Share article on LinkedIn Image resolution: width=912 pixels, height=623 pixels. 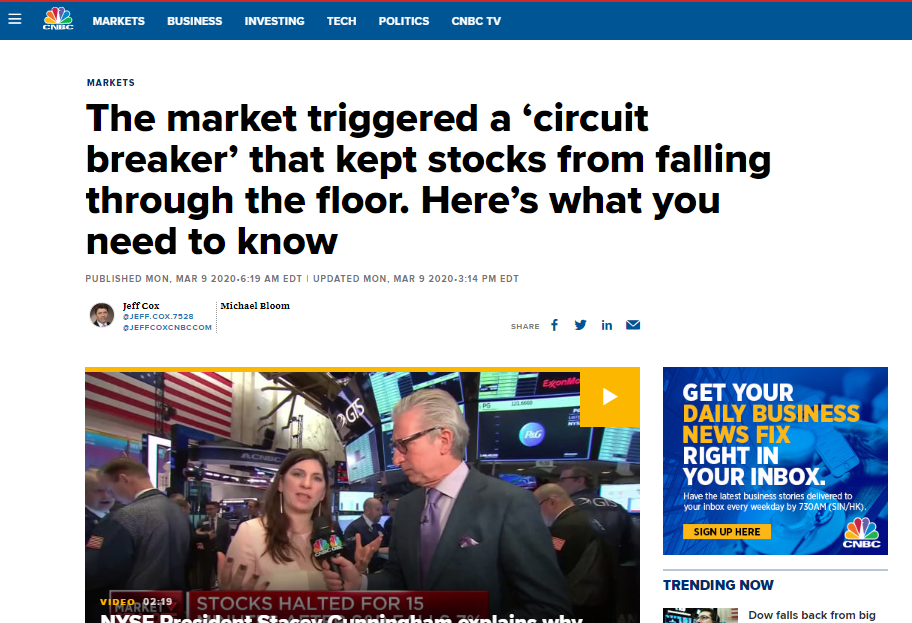[x=607, y=325]
